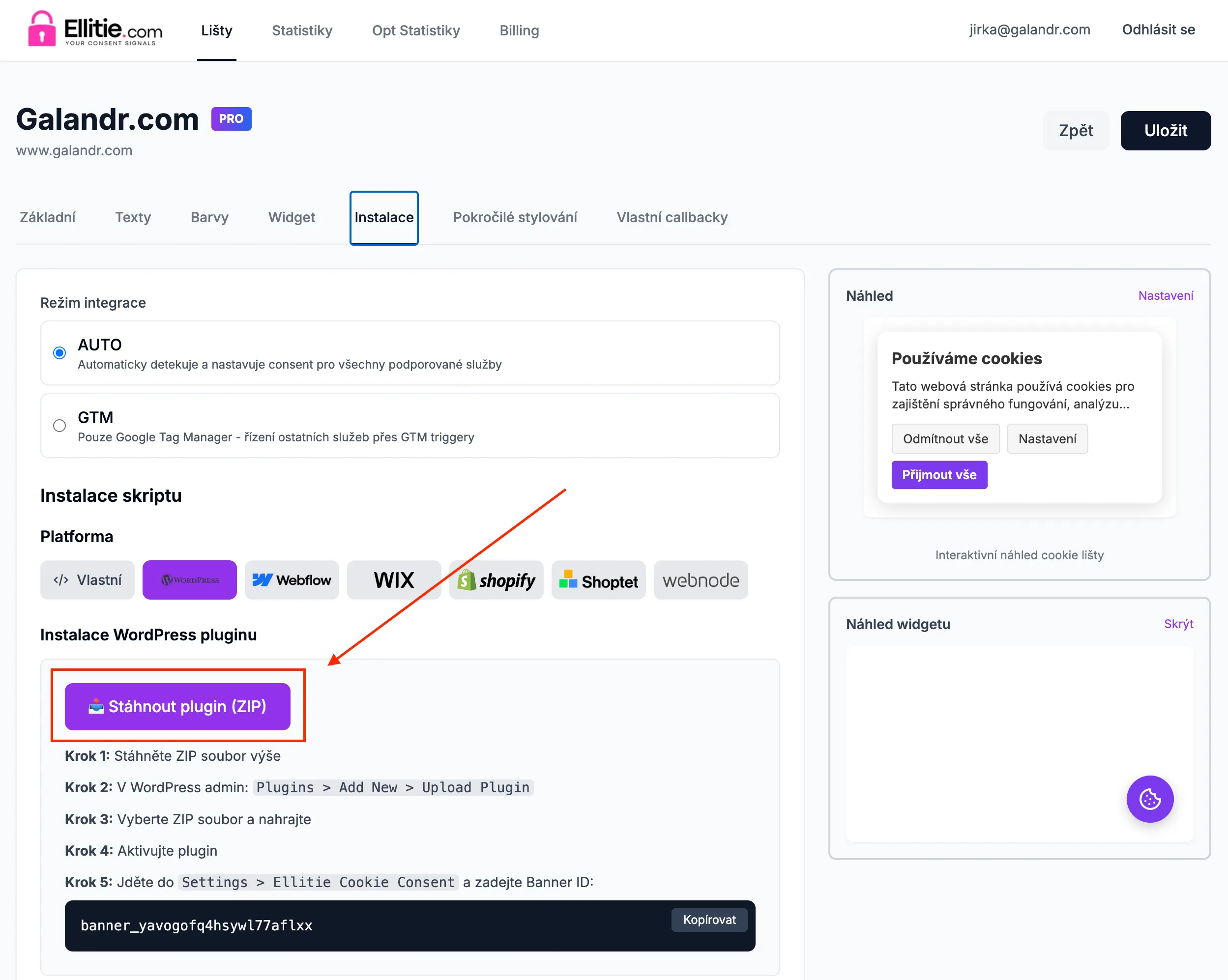Hide the widget preview via Skrýt
Screen dimensions: 1228x980
(x=1179, y=624)
